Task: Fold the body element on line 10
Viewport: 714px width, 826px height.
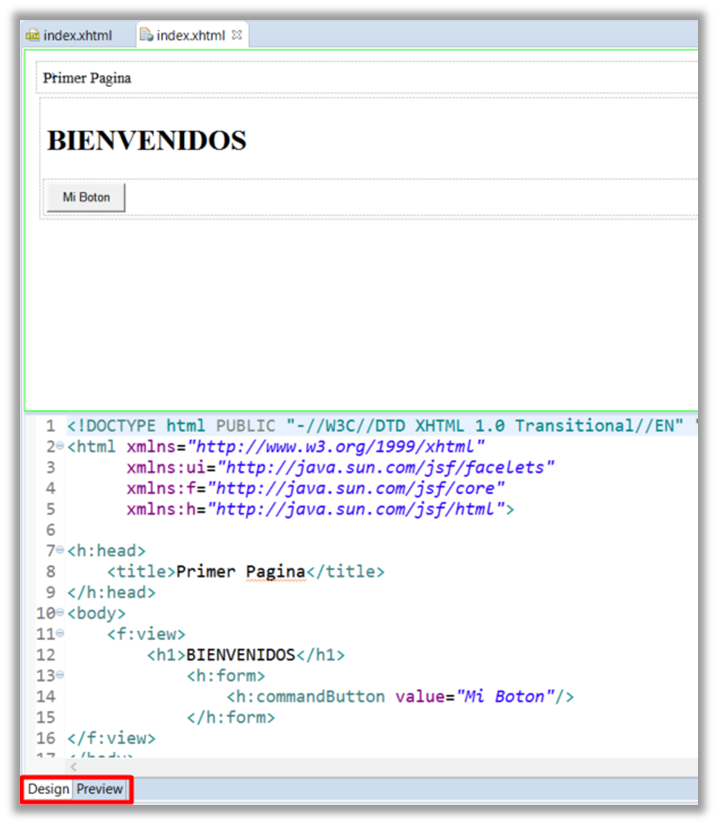Action: 59,614
